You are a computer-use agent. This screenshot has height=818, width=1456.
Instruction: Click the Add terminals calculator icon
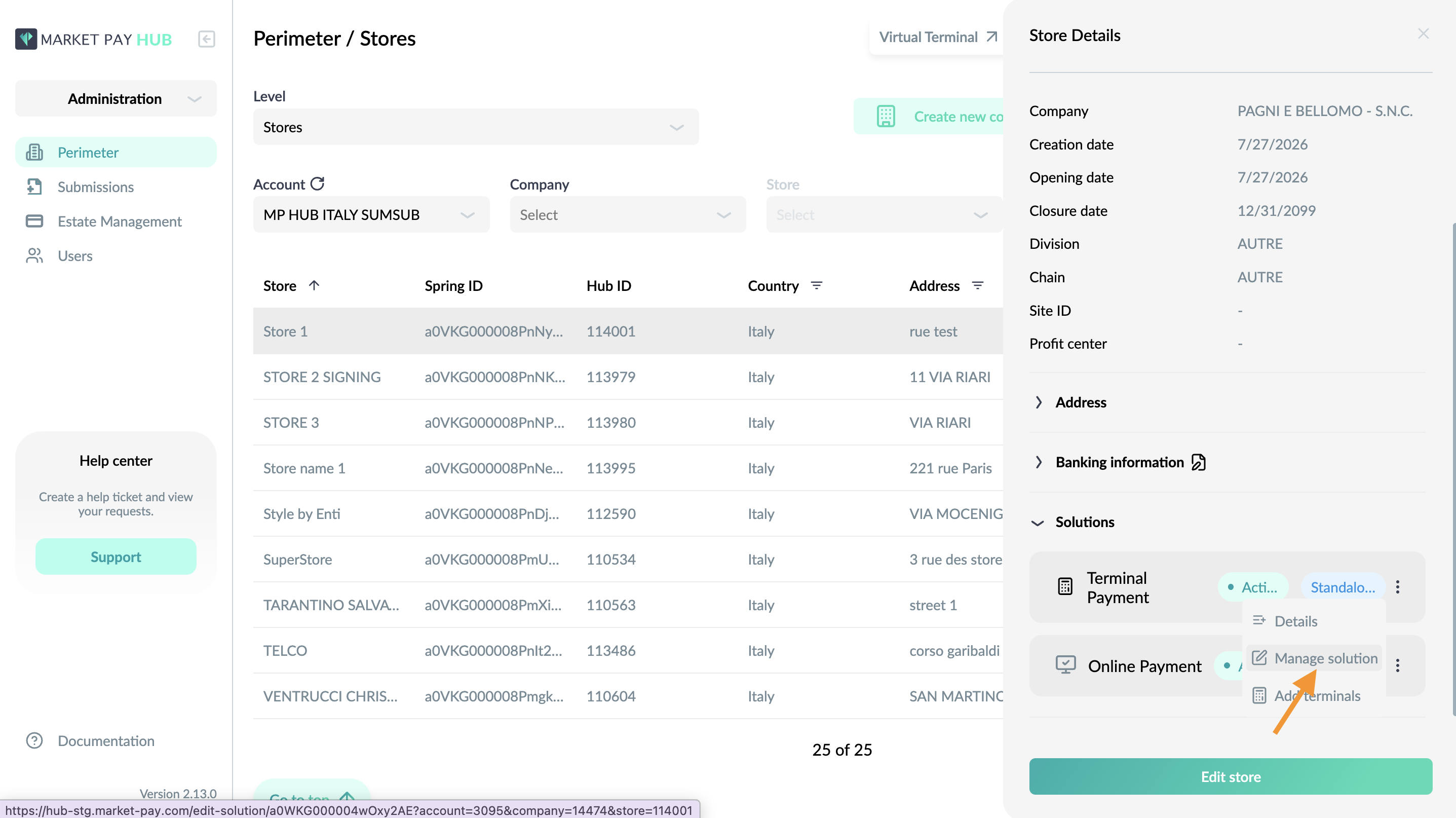click(x=1259, y=695)
